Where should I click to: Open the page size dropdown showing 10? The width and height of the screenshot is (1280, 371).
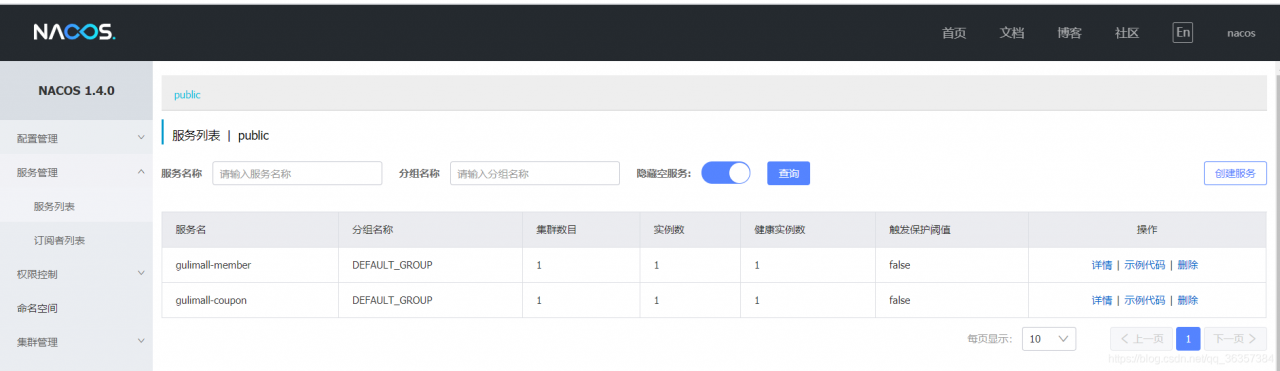click(x=1049, y=339)
